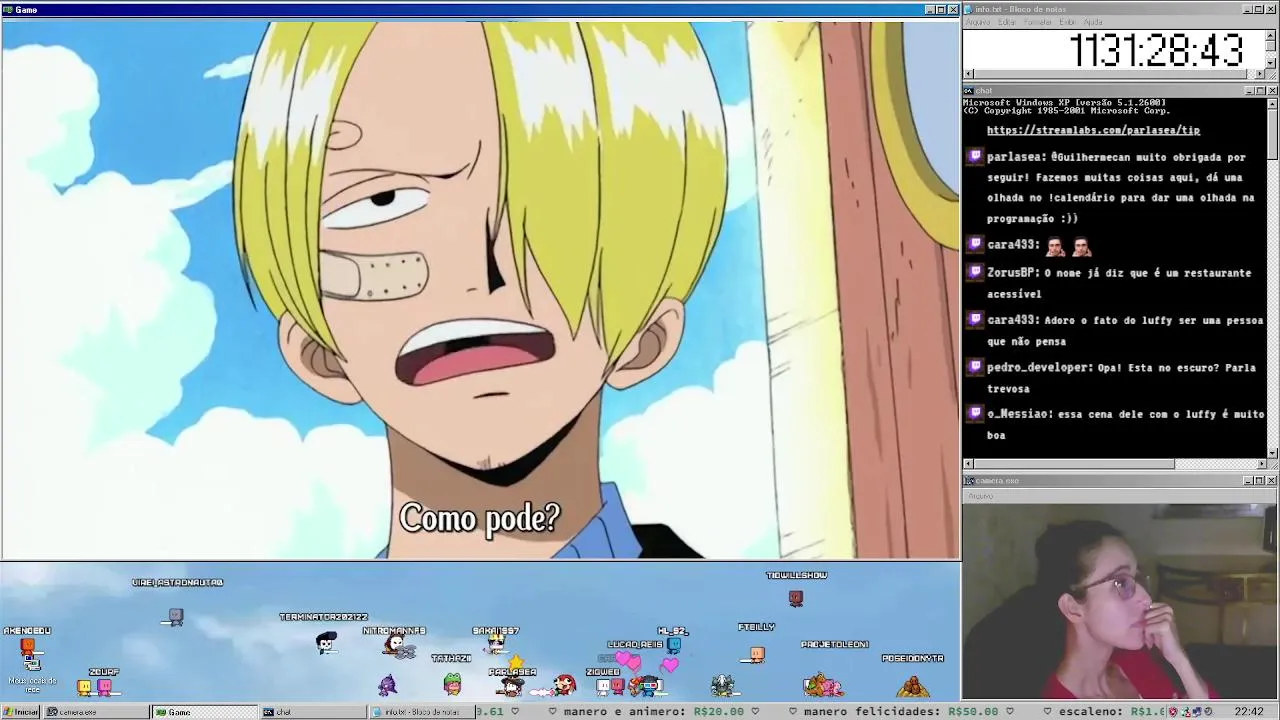The width and height of the screenshot is (1280, 720).
Task: Click the chat console title bar icon
Action: pos(969,91)
